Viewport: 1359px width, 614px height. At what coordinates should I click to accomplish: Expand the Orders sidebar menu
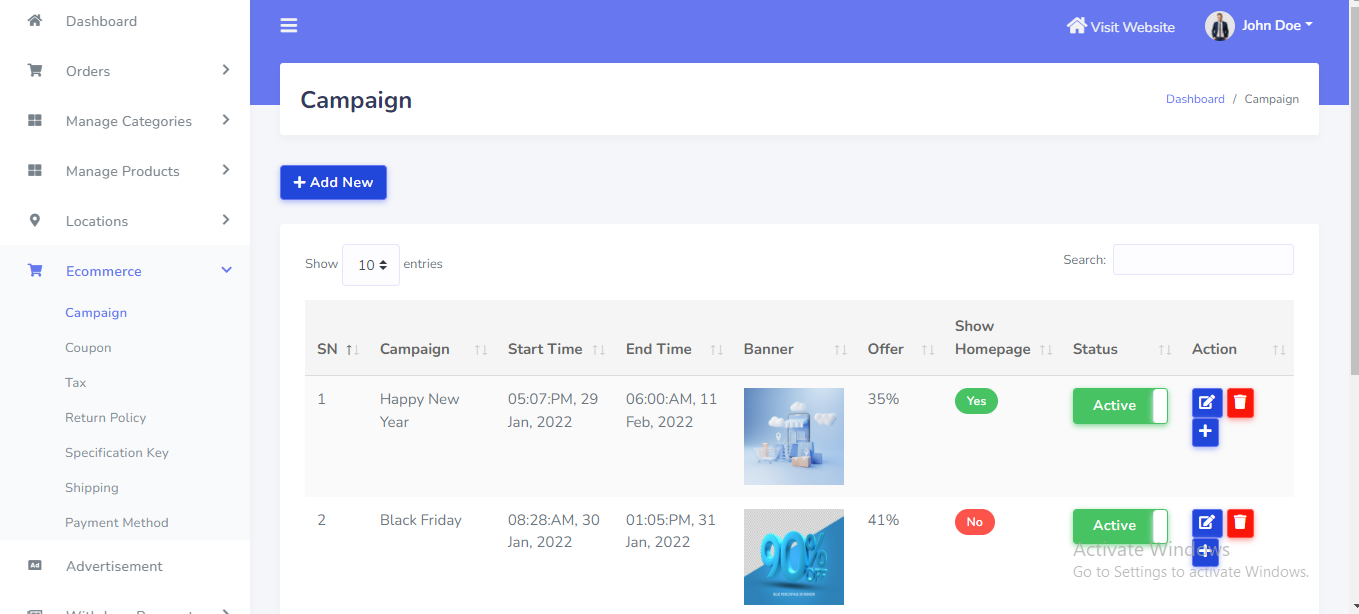[x=225, y=70]
